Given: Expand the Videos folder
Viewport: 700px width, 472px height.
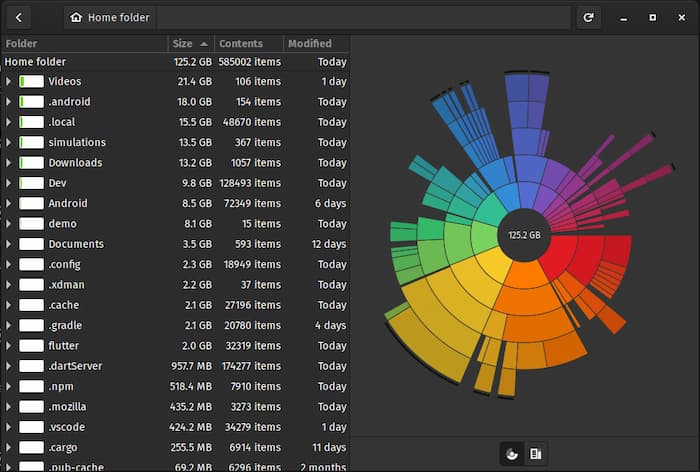Looking at the screenshot, I should click(x=8, y=82).
